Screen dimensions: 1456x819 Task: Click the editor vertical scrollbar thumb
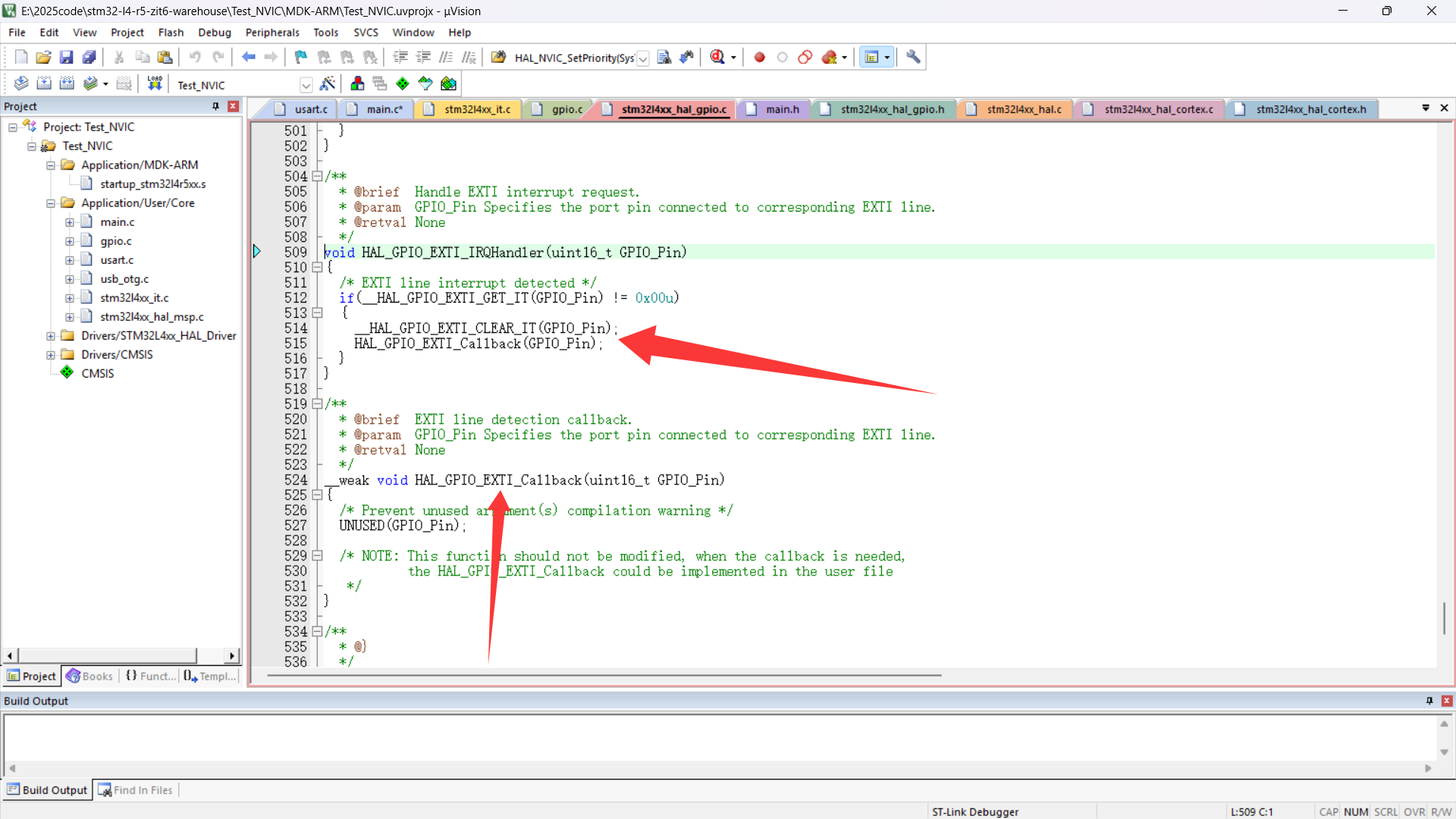1444,618
